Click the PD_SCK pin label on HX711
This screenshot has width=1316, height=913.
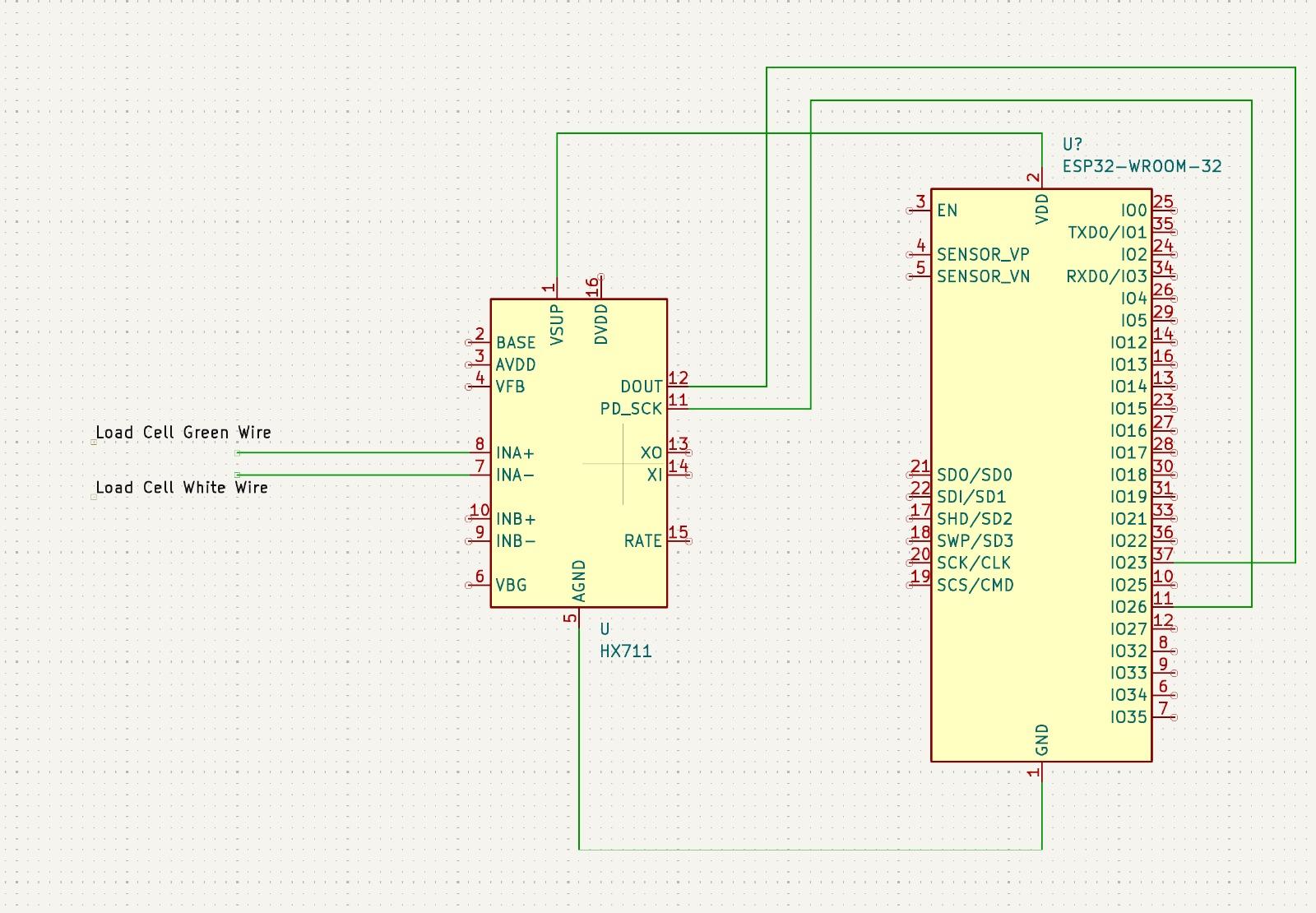[x=631, y=409]
